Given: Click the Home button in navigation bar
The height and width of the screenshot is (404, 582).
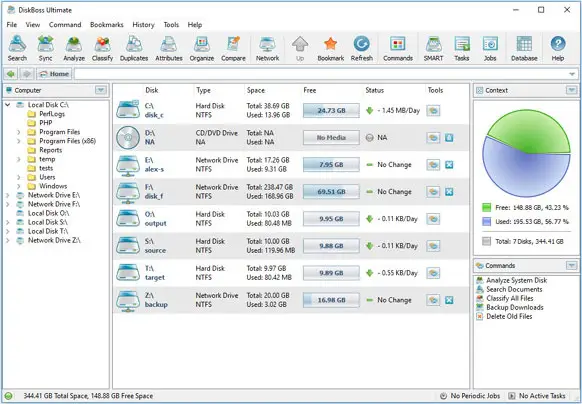Looking at the screenshot, I should click(54, 74).
